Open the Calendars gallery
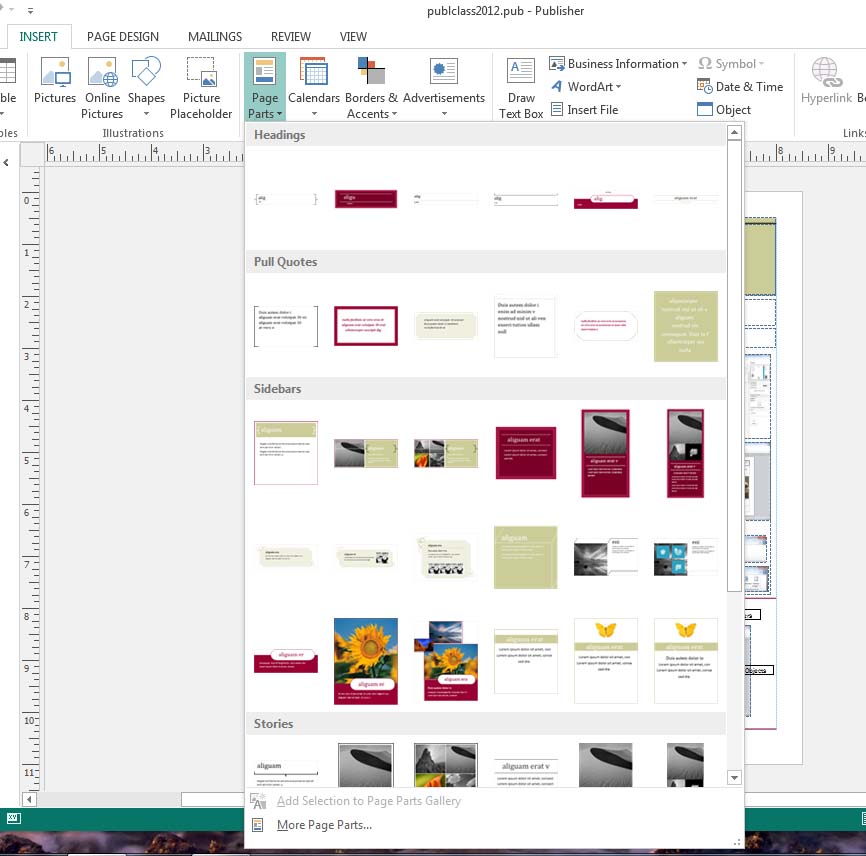 pos(314,85)
